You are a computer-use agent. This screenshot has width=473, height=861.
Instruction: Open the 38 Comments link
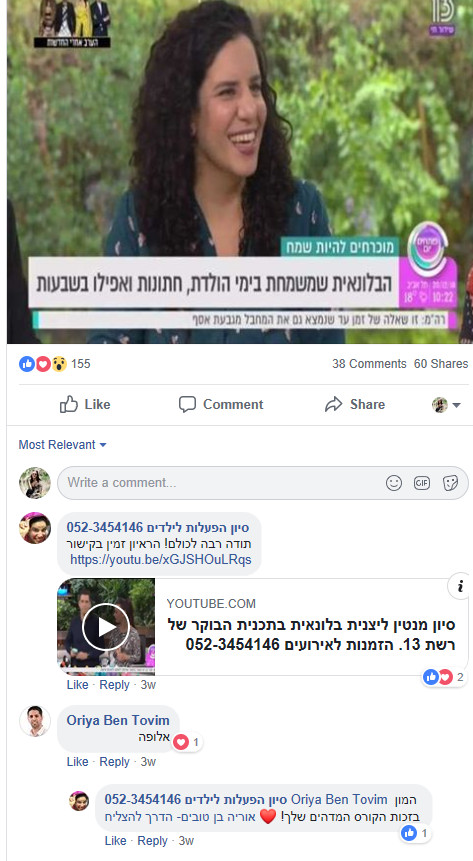[x=369, y=364]
